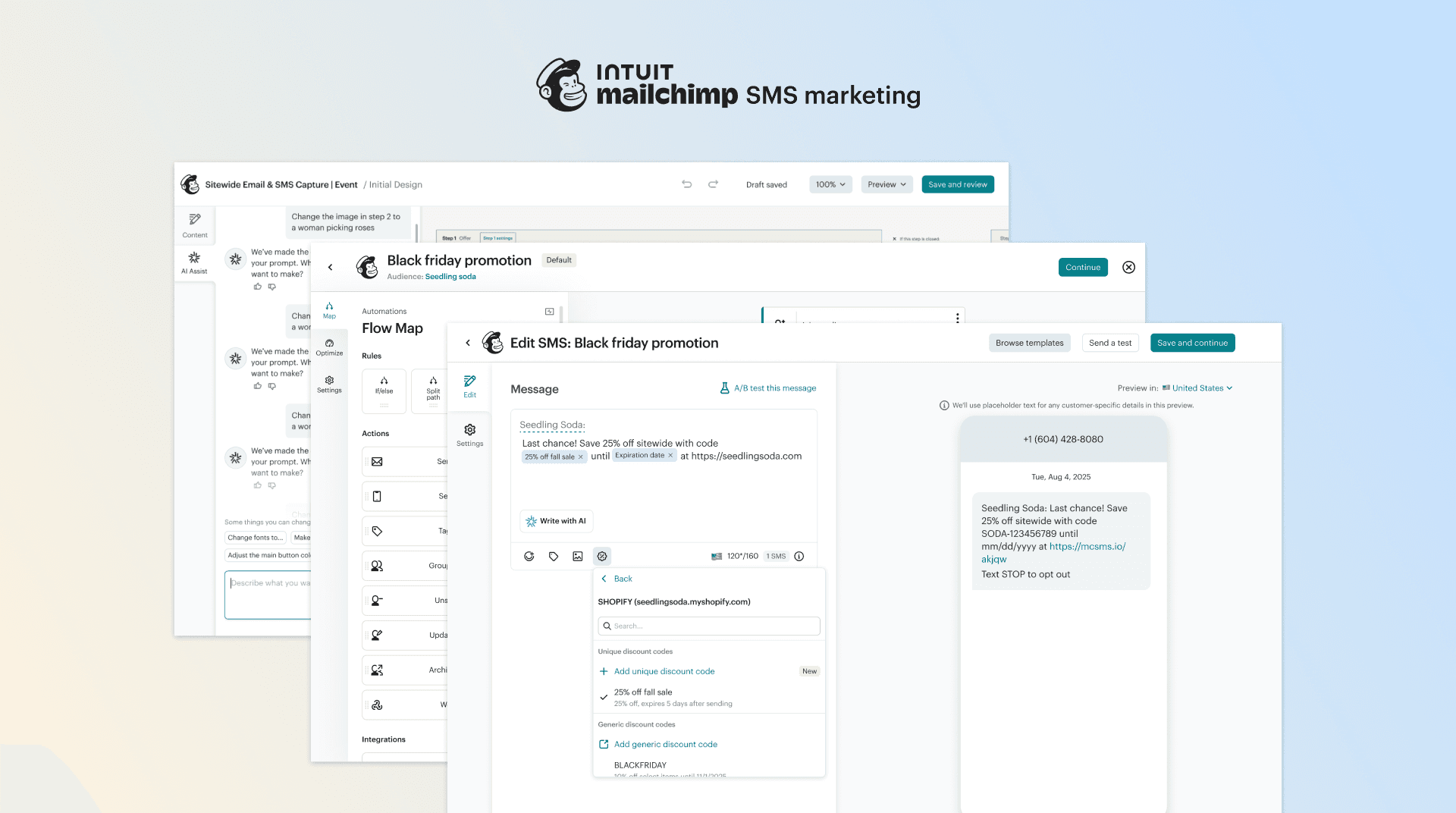Give thumbs down on the AI Assist response

pos(272,287)
